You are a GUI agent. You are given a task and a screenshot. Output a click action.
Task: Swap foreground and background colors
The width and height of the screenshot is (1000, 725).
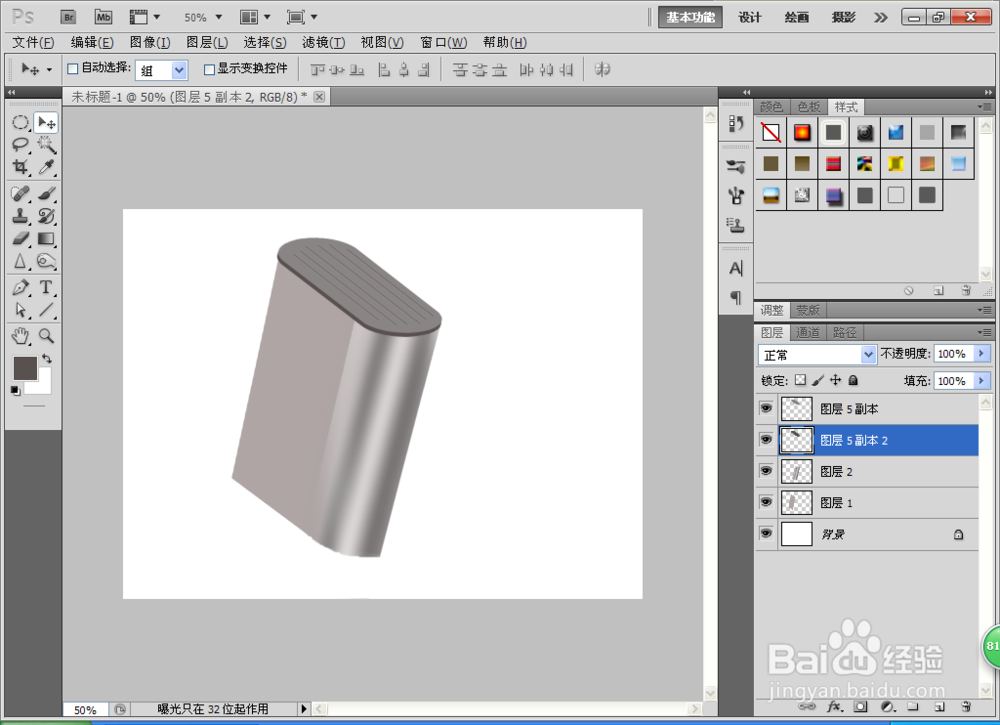[x=47, y=358]
